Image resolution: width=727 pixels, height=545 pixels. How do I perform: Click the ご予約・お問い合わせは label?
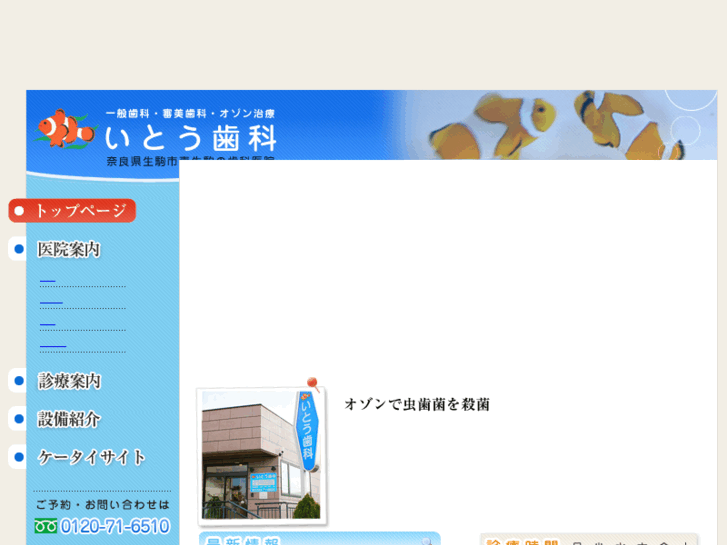point(102,505)
